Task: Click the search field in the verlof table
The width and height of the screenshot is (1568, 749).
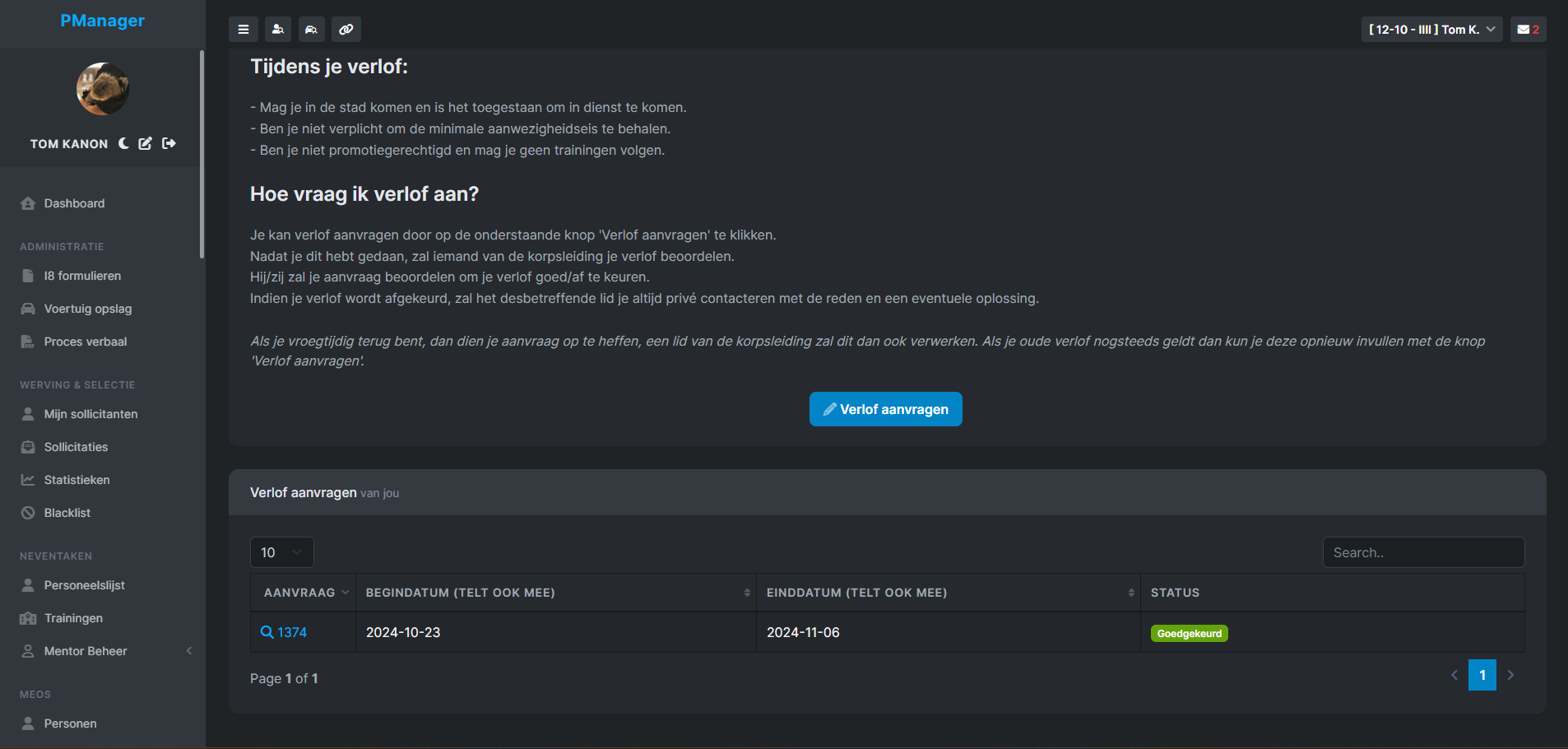Action: (1423, 552)
